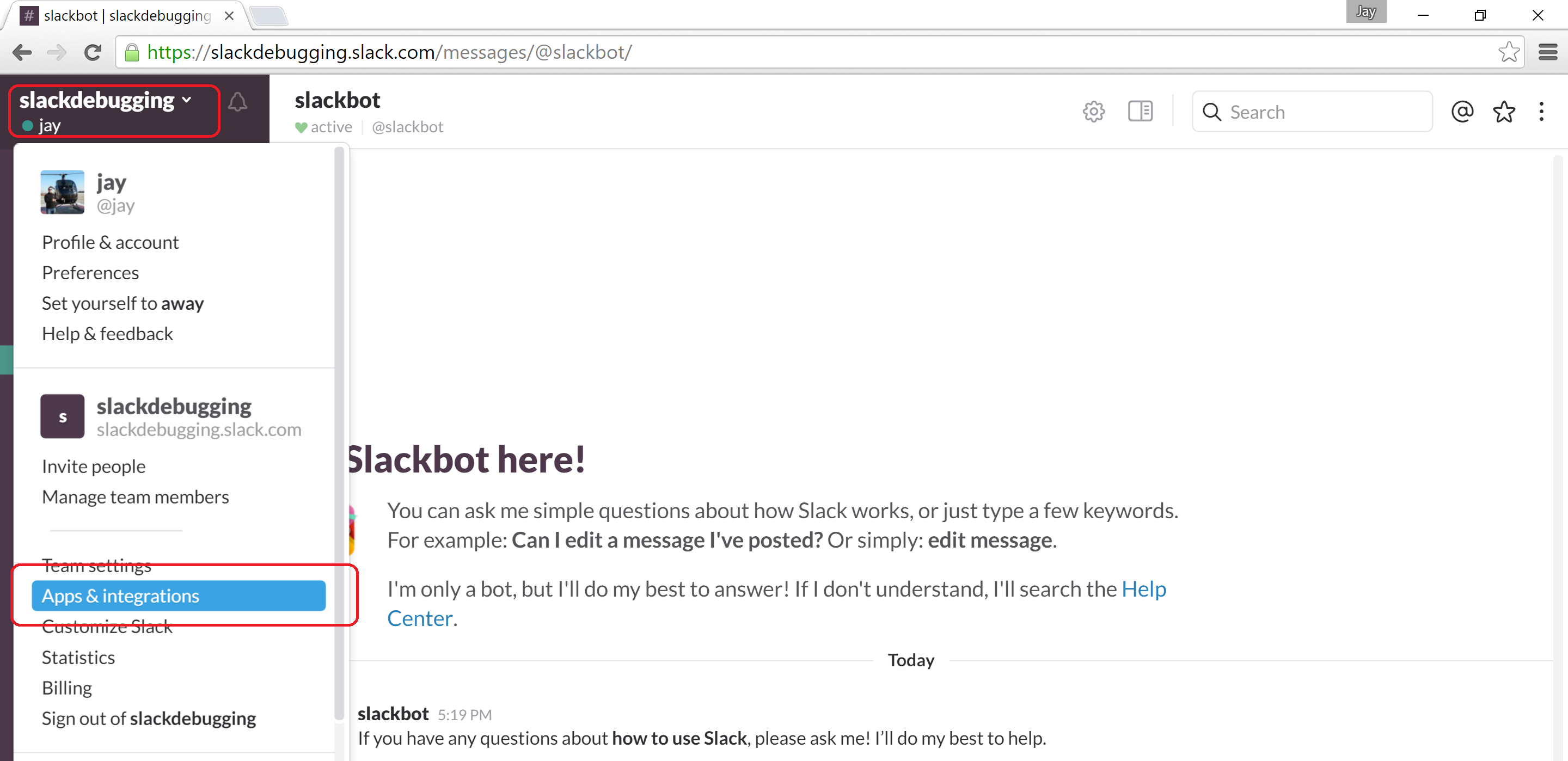The image size is (1568, 761).
Task: Open the three-dot more menu
Action: 1541,112
